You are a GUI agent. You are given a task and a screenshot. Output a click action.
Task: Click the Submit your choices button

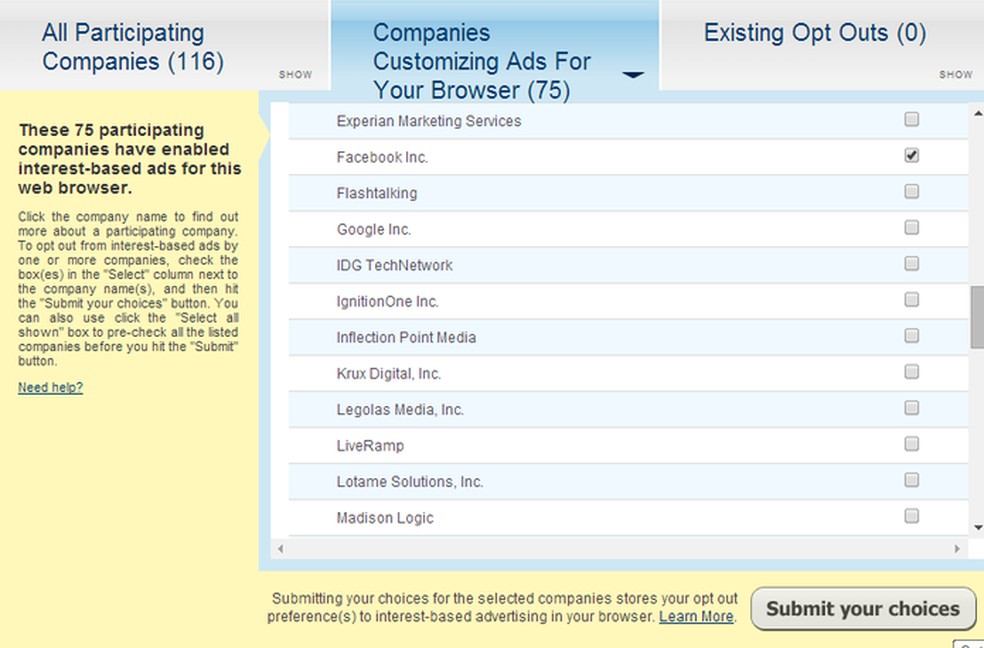[864, 608]
